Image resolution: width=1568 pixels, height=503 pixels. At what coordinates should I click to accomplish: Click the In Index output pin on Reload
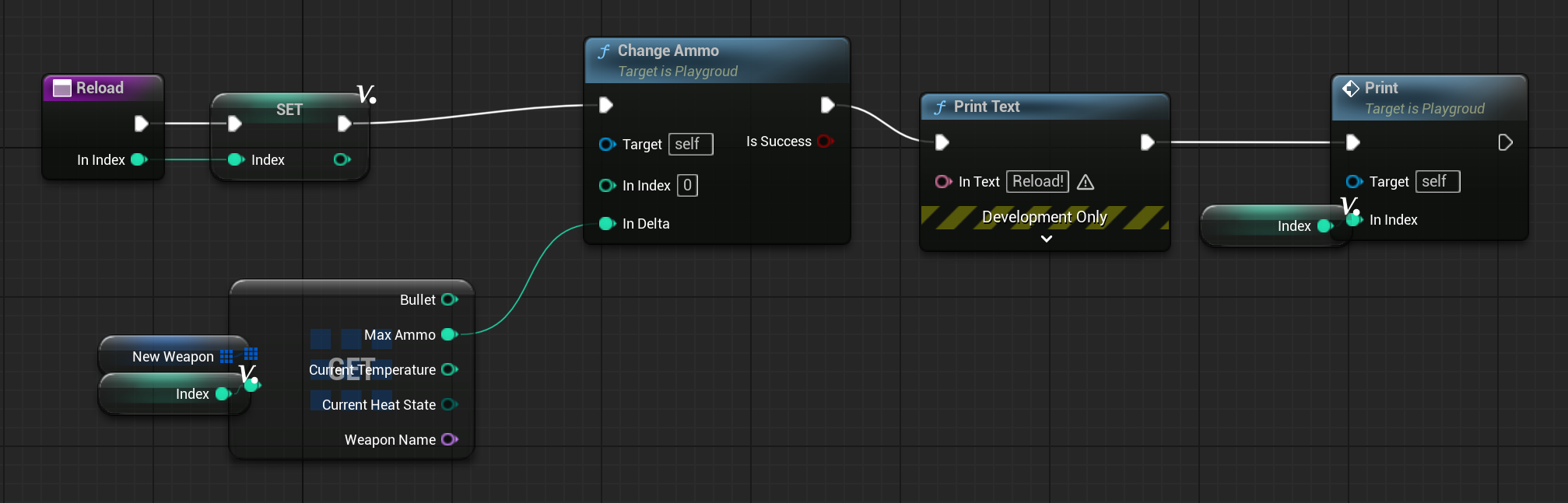coord(139,159)
